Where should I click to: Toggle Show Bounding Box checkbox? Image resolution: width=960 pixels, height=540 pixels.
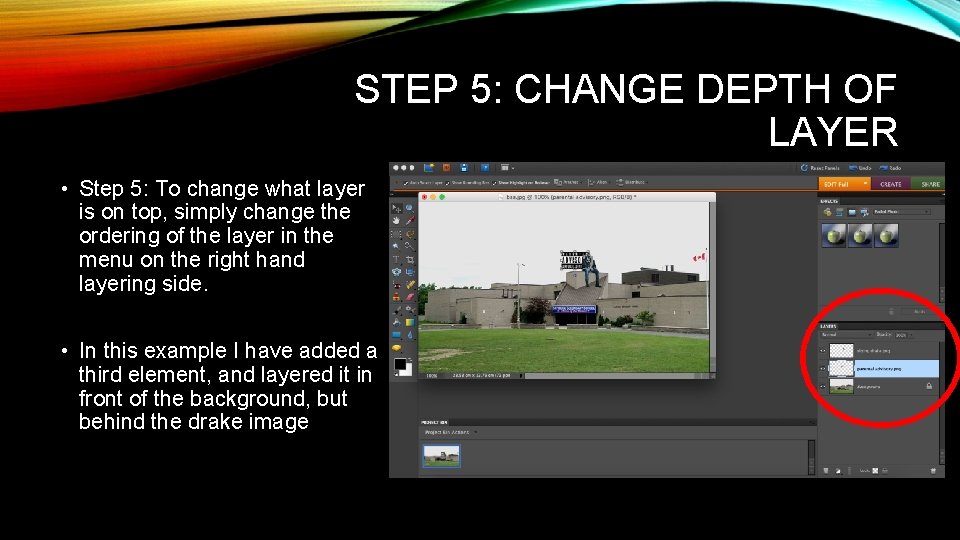pyautogui.click(x=448, y=183)
